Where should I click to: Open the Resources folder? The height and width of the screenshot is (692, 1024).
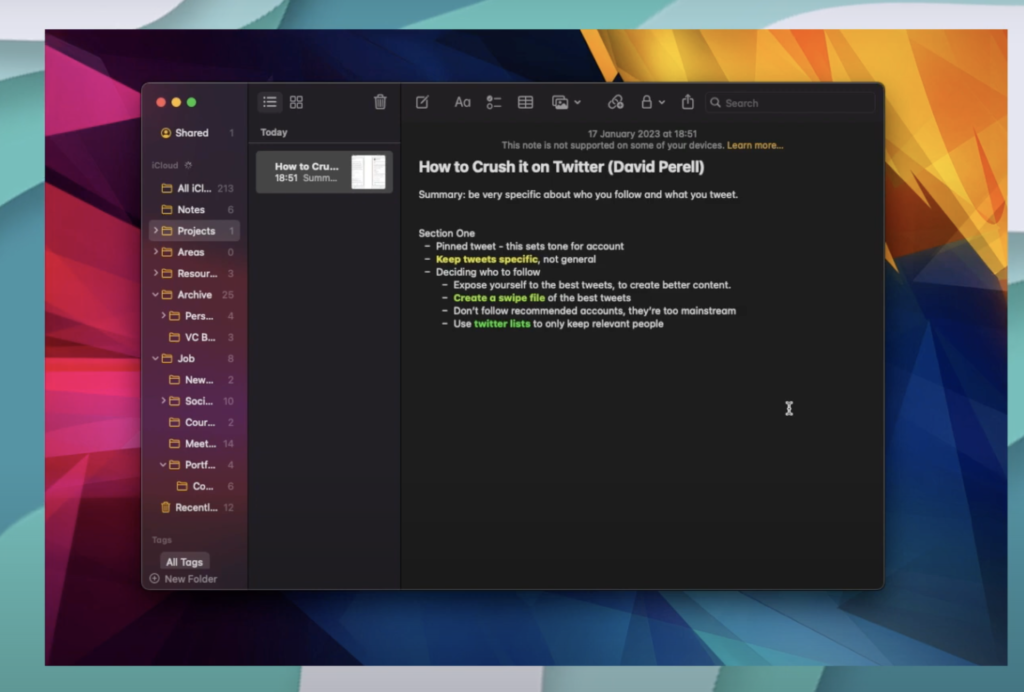195,273
